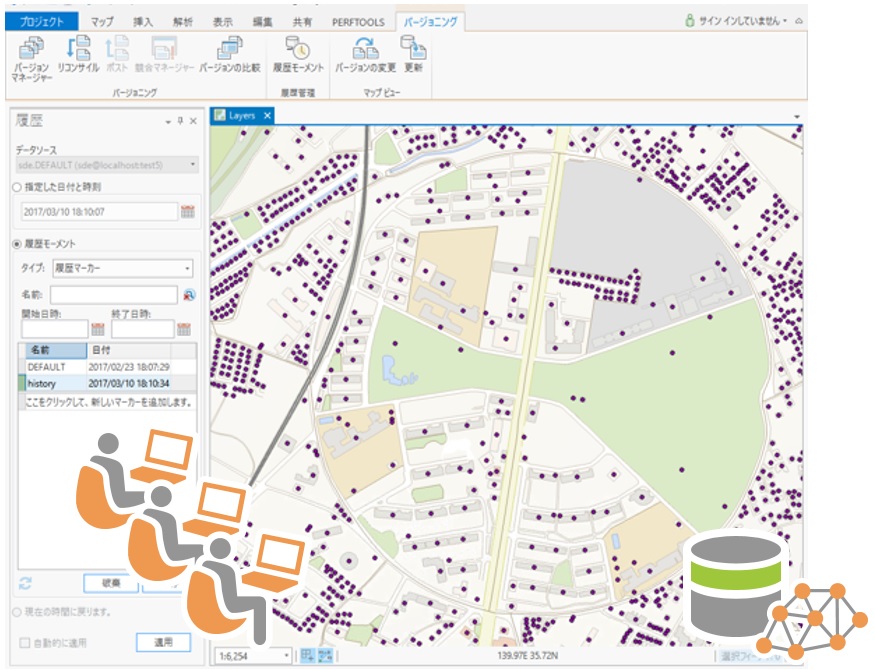Click the first map navigation icon beside scale
Viewport: 875px width, 670px height.
(x=307, y=655)
